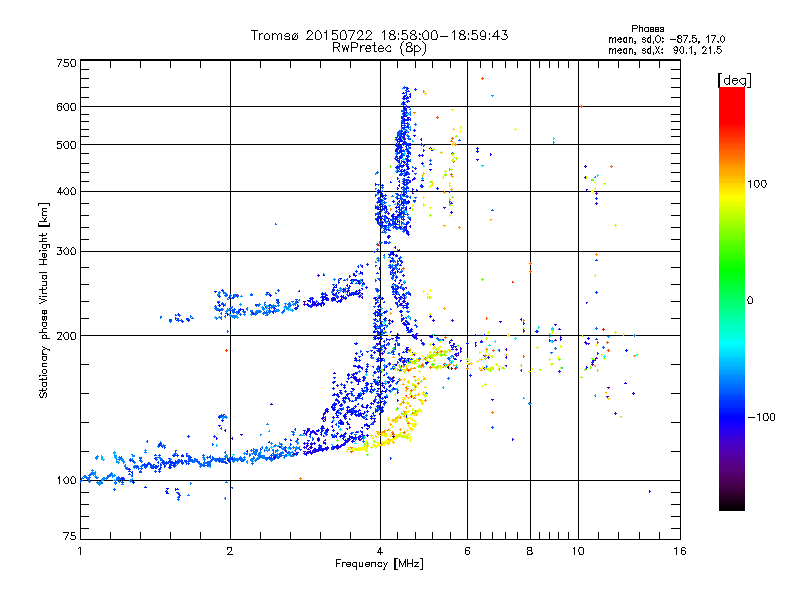Viewport: 800px width, 600px height.
Task: Click the 'Stationary phase Virtual Height [km]' y-axis label
Action: [x=43, y=300]
